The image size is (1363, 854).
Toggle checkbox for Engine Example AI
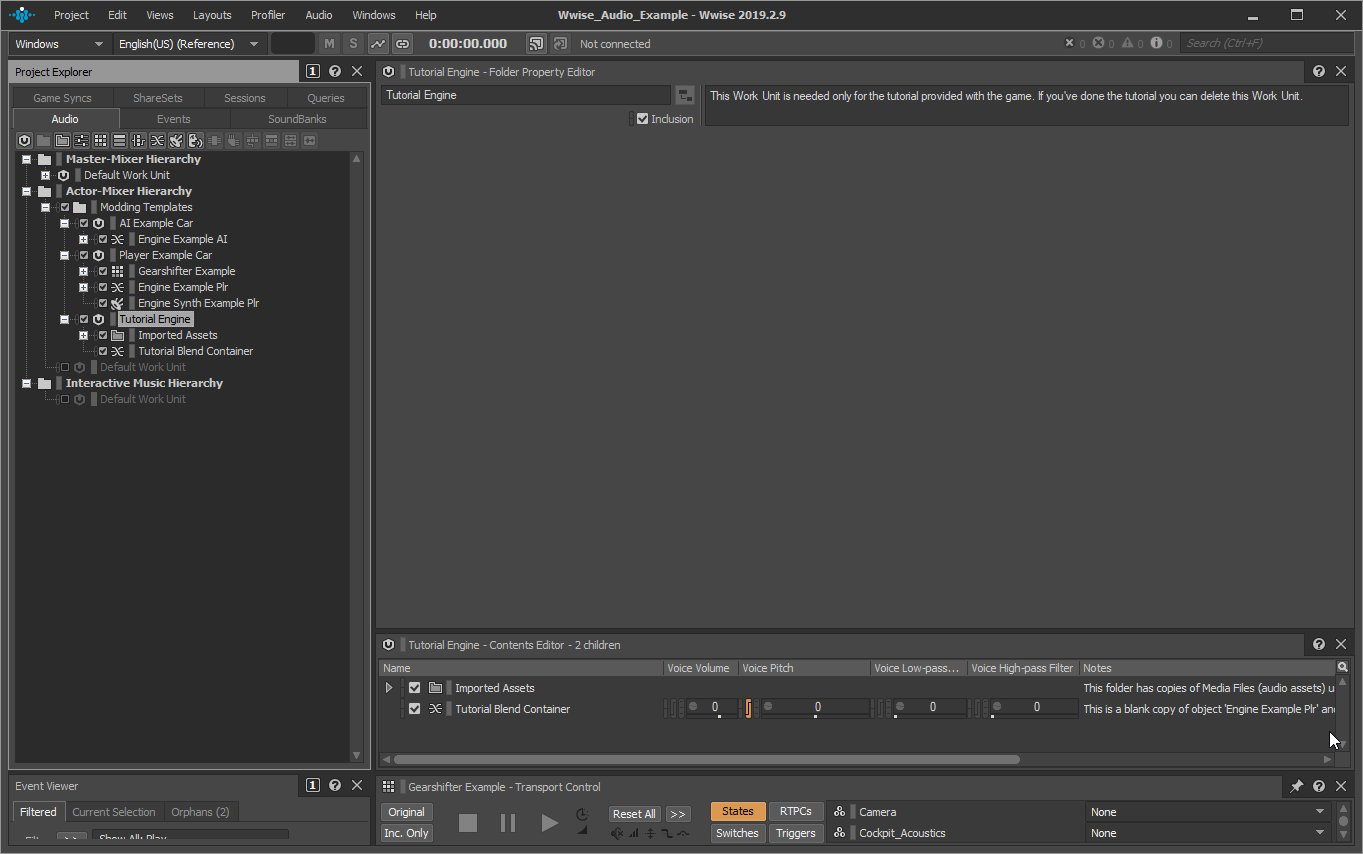[x=103, y=239]
